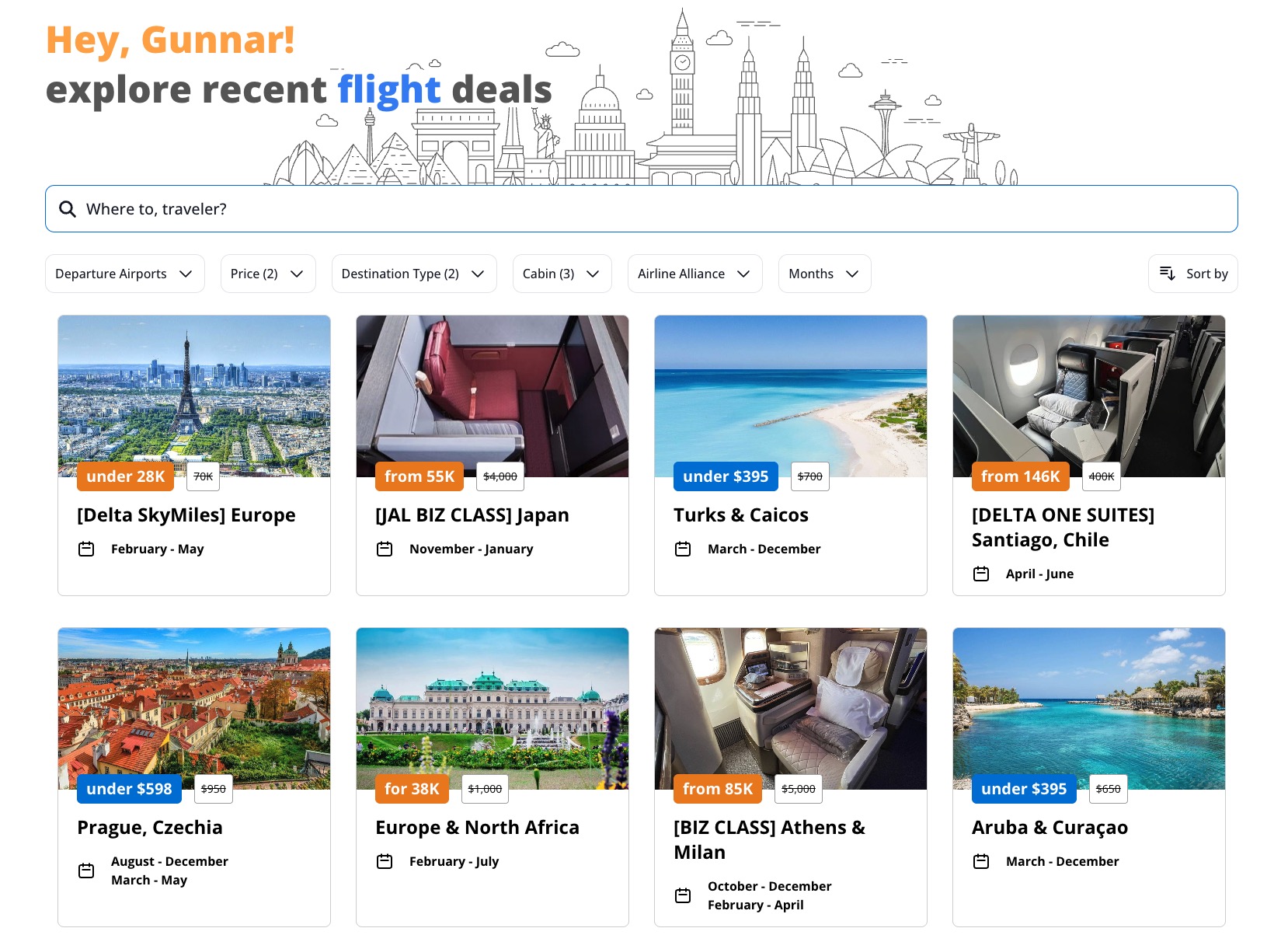Open the Destination Type filter
The width and height of the screenshot is (1288, 942).
pos(414,274)
